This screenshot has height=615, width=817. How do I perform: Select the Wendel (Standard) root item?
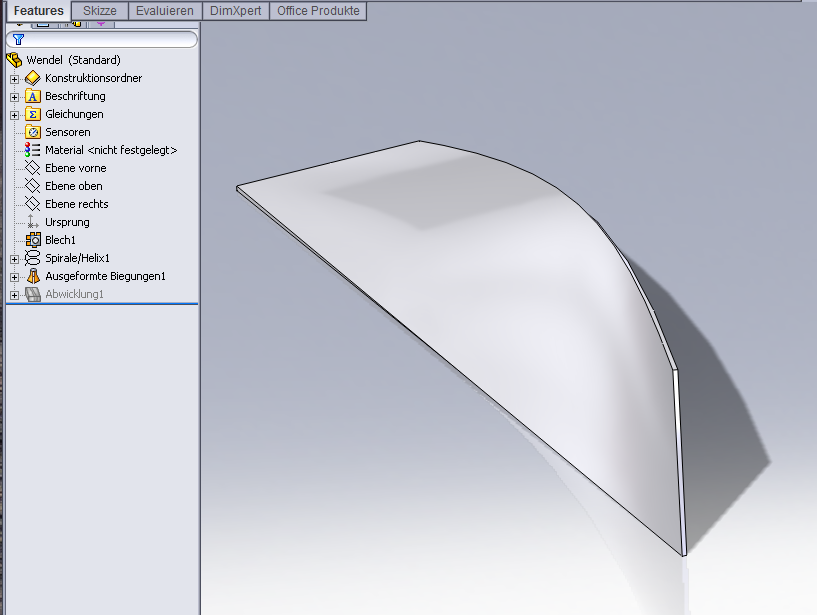[x=73, y=60]
